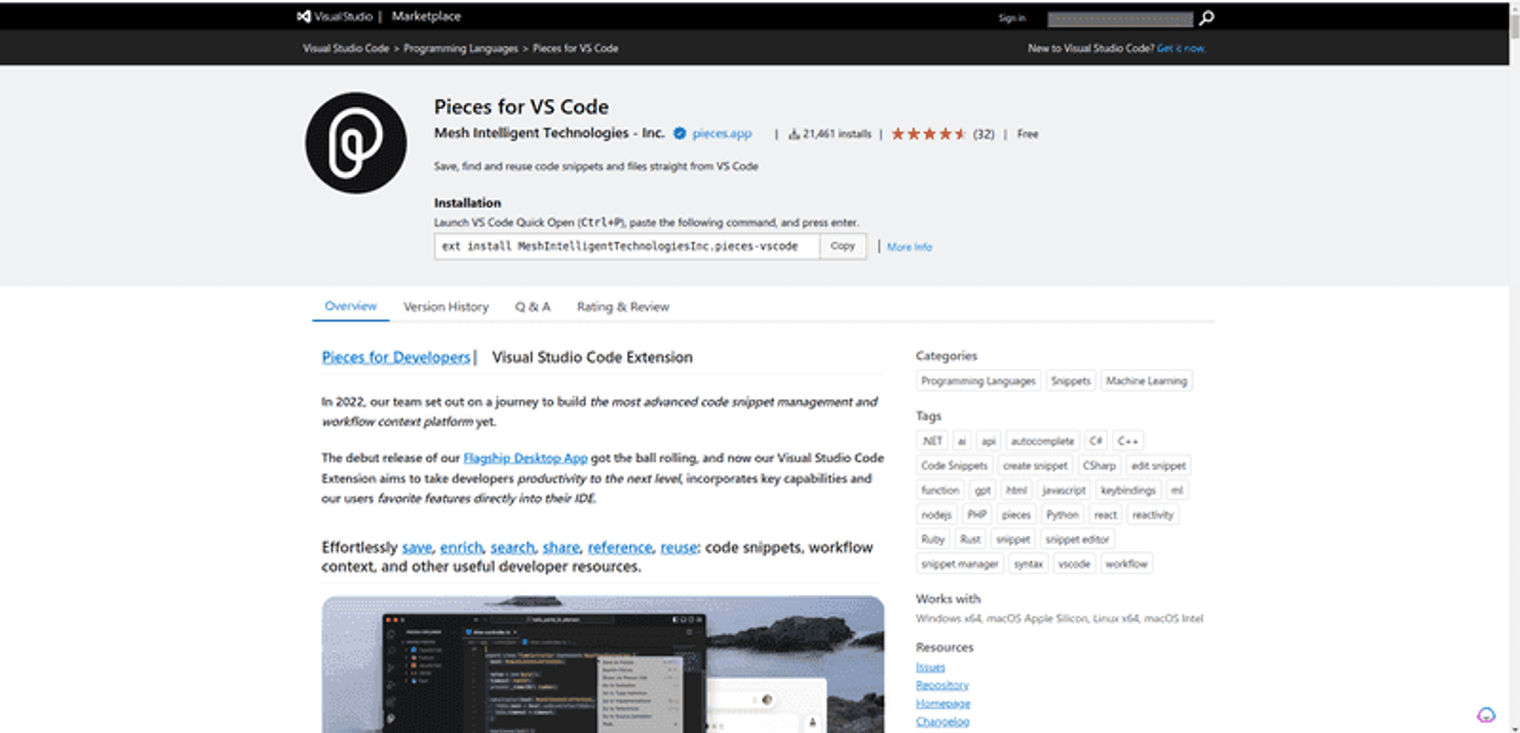This screenshot has width=1520, height=733.
Task: Switch to the Q & A tab
Action: click(x=533, y=307)
